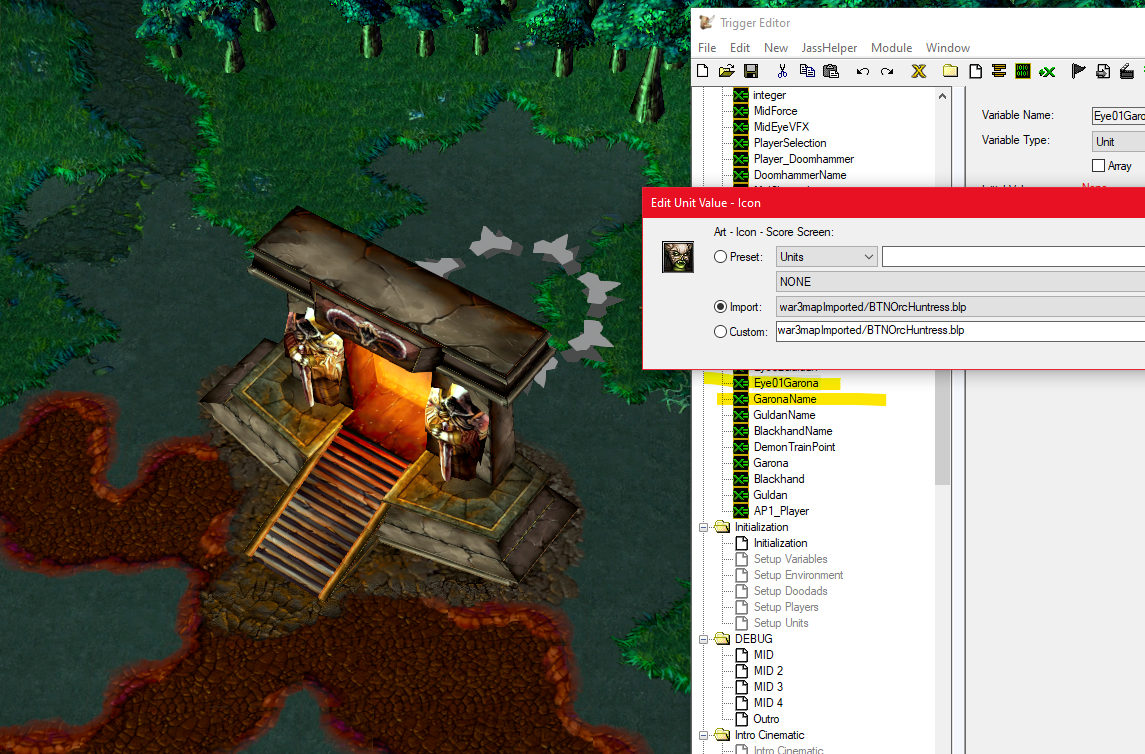Redo the last undone action
1145x754 pixels.
click(x=886, y=72)
